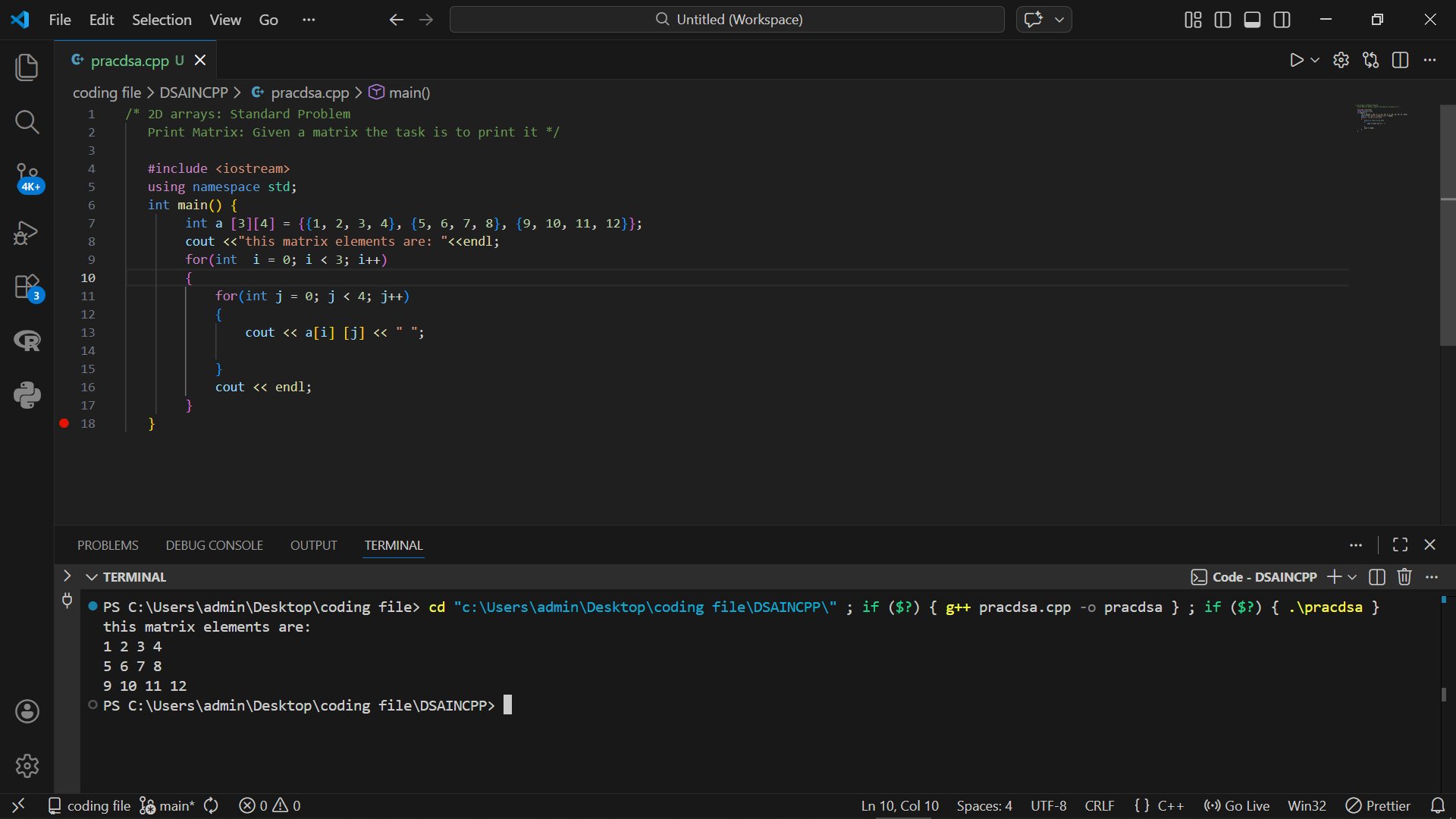Kill terminal with trash icon
This screenshot has height=819, width=1456.
(x=1404, y=577)
